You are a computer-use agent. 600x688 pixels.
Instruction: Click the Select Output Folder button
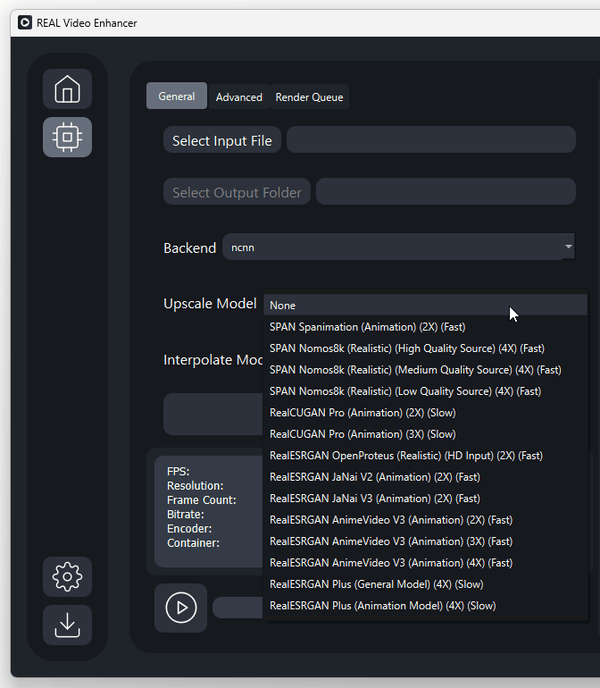237,192
